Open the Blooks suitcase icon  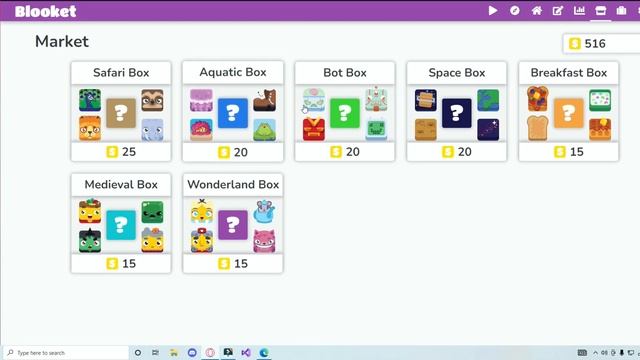(x=621, y=11)
